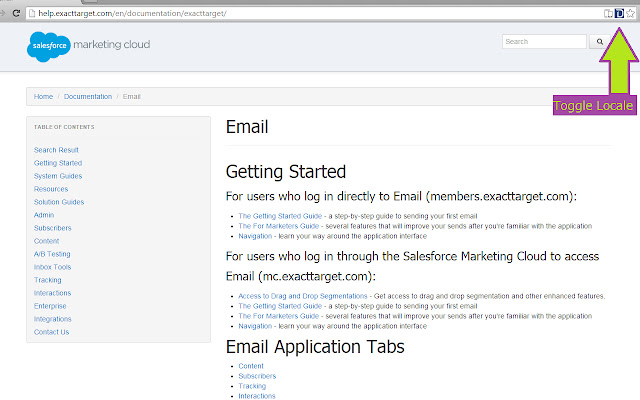Click the magnifier search button
640x400 pixels.
[x=600, y=42]
